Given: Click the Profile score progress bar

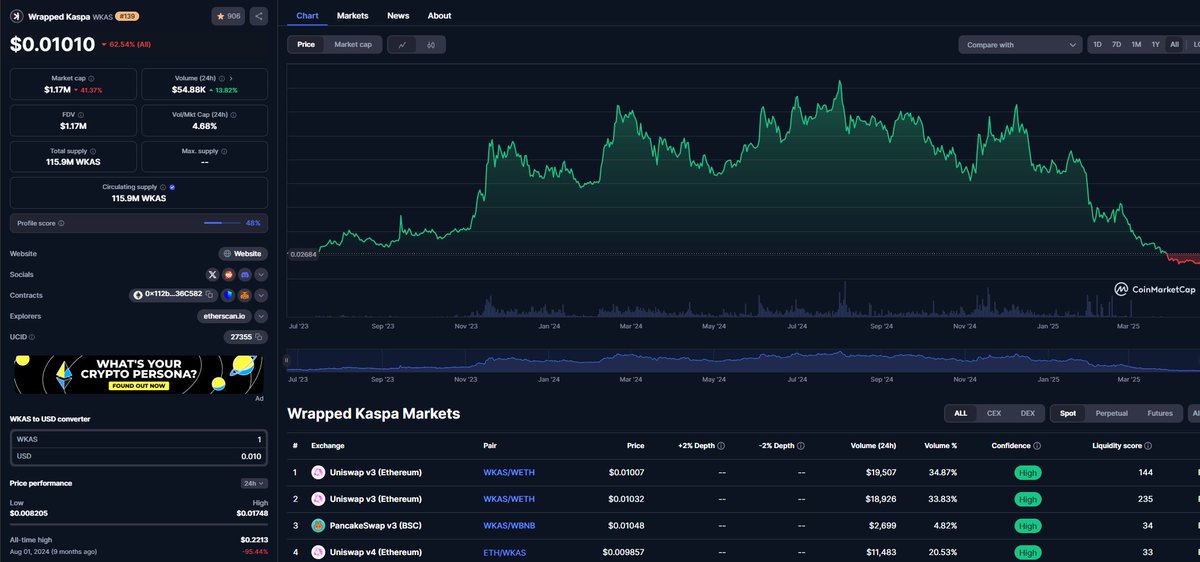Looking at the screenshot, I should coord(220,223).
